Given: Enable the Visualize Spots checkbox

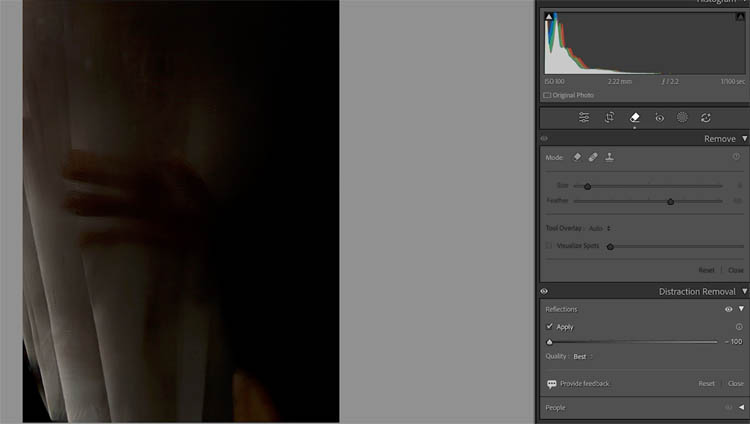Looking at the screenshot, I should coord(549,245).
